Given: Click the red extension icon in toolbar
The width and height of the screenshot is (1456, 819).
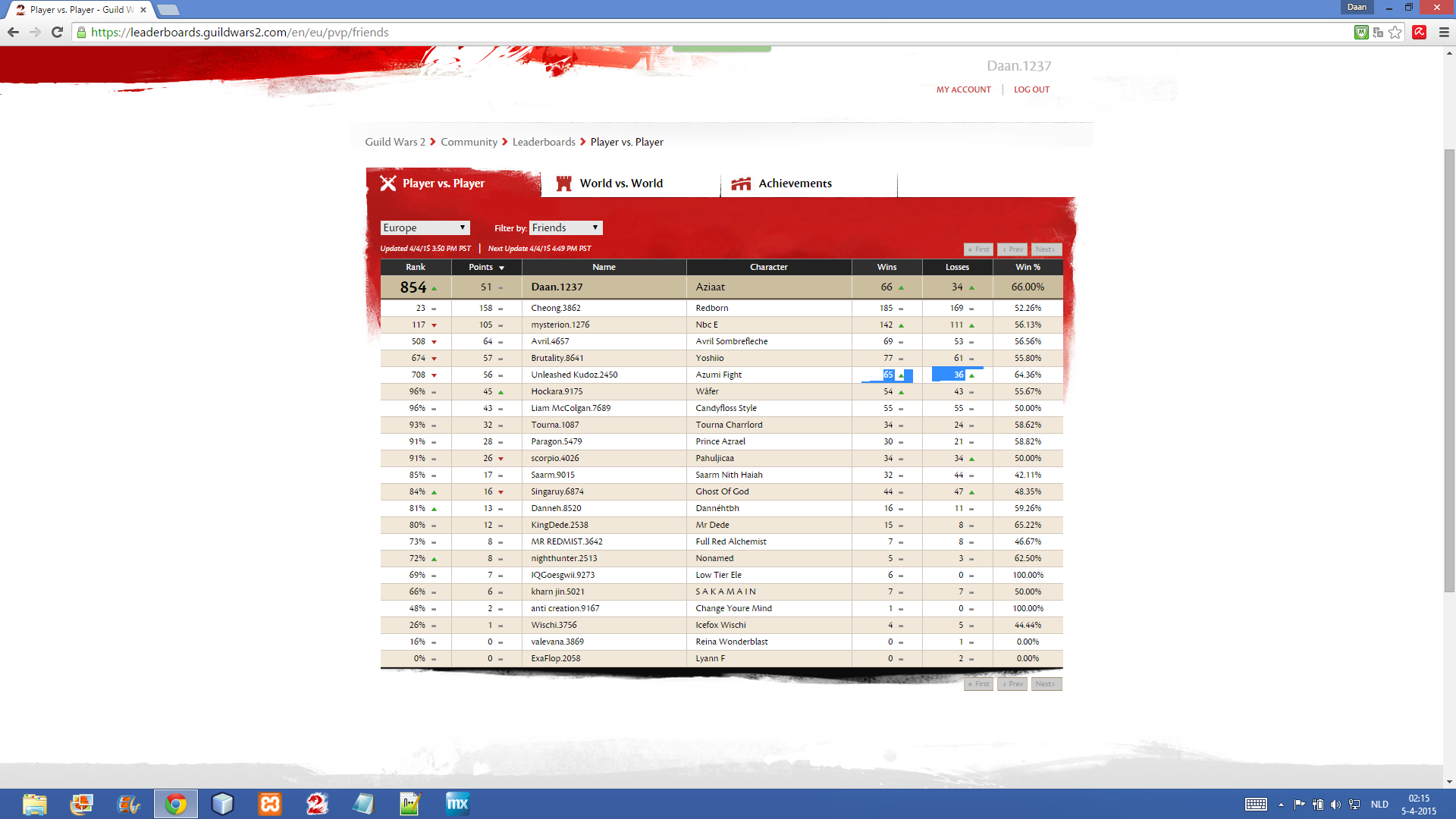Looking at the screenshot, I should coord(1420,32).
